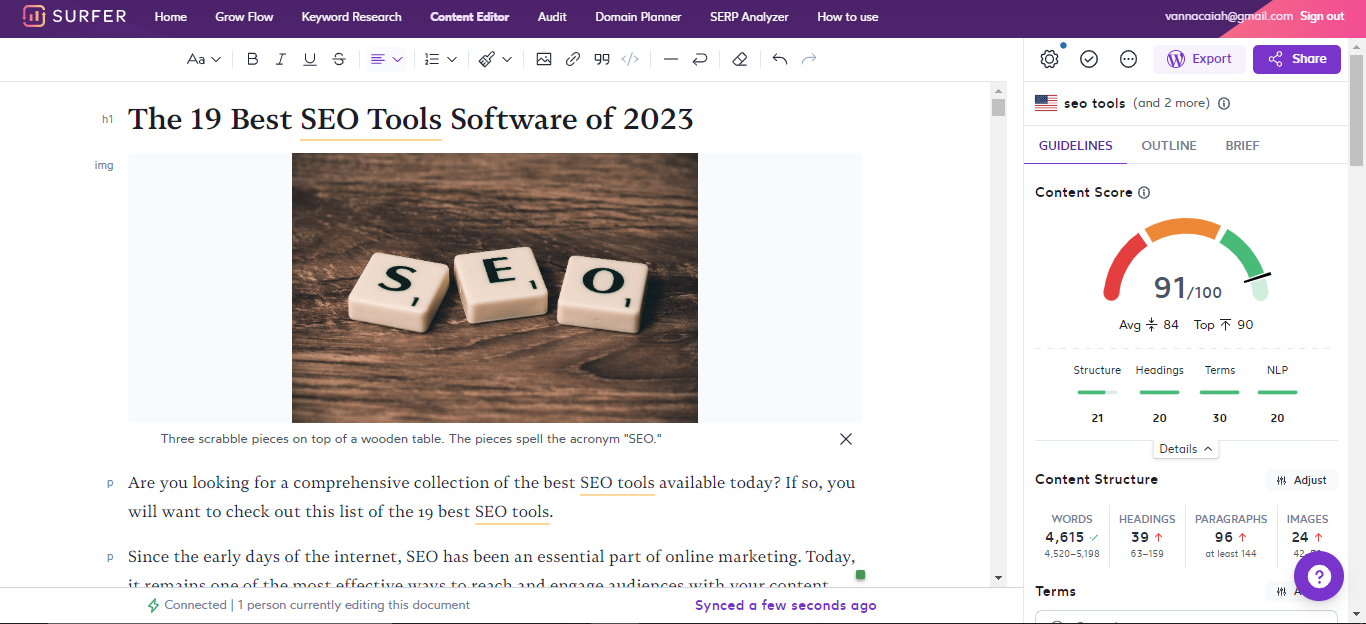Viewport: 1366px width, 624px height.
Task: Insert a line break icon
Action: (700, 59)
